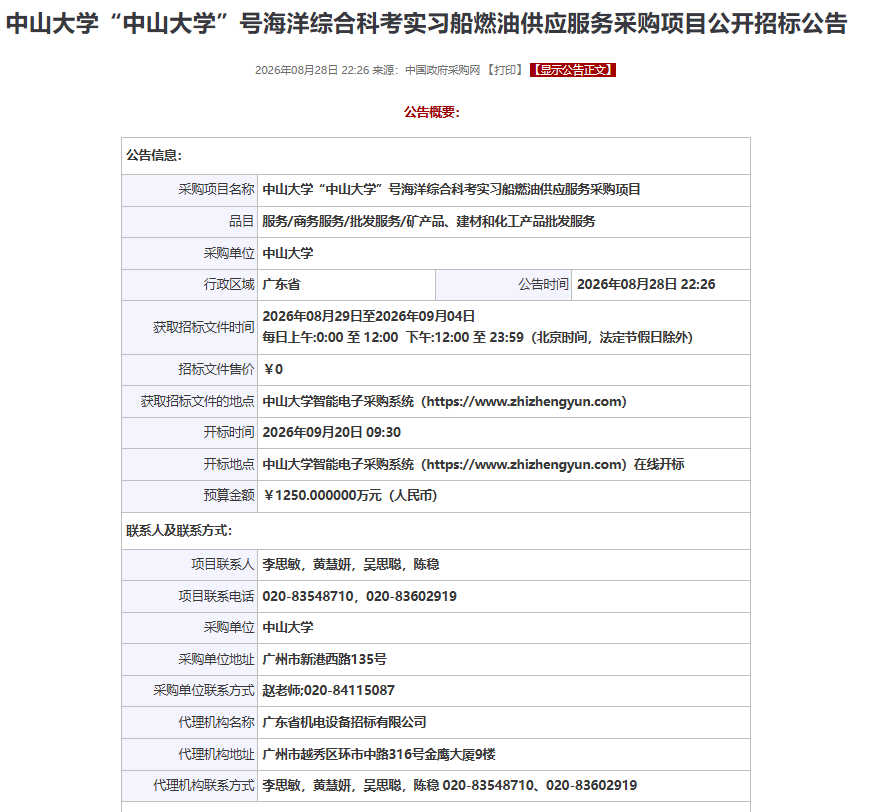Click the 公告信息 section header
This screenshot has height=812, width=870.
tap(154, 155)
